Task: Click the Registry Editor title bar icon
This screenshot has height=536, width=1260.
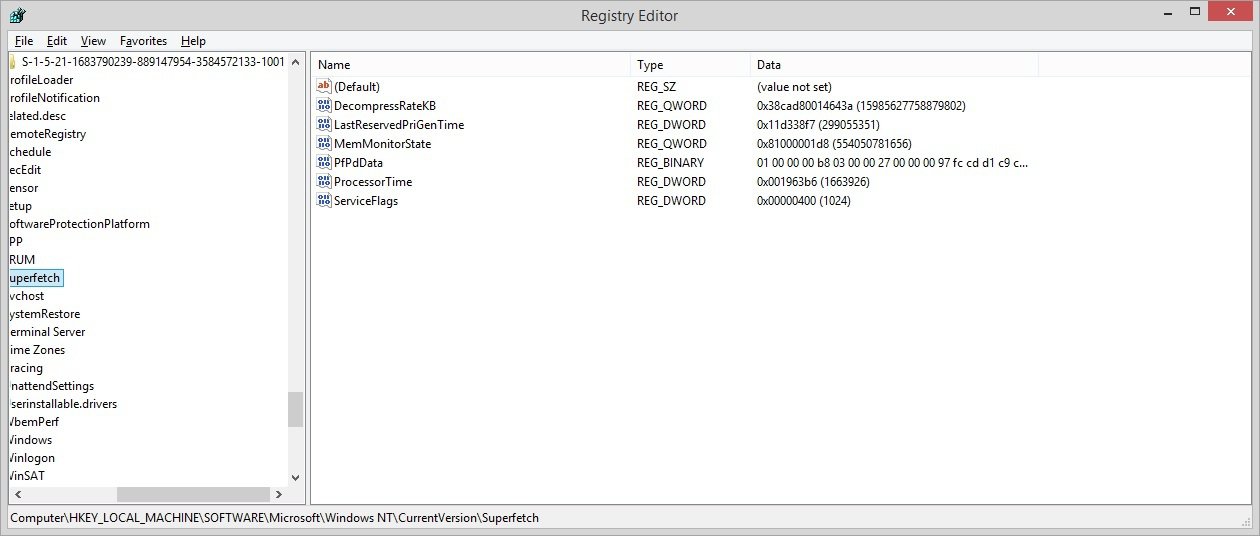Action: [x=18, y=15]
